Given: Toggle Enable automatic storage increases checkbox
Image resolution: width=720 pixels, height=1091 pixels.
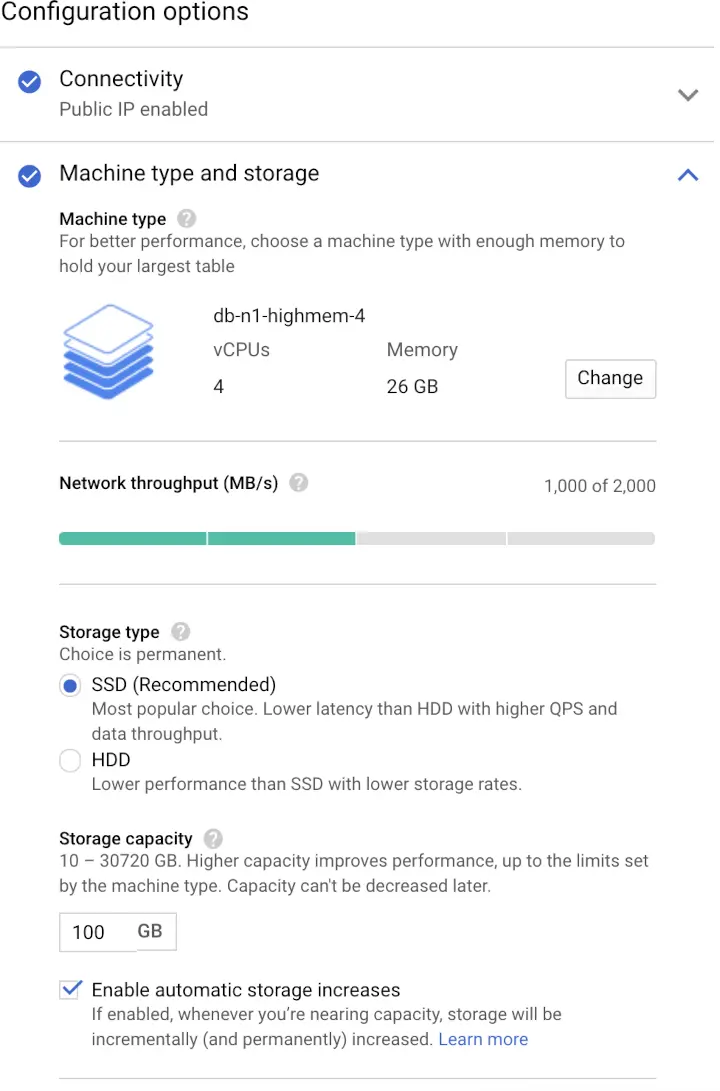Looking at the screenshot, I should 71,990.
